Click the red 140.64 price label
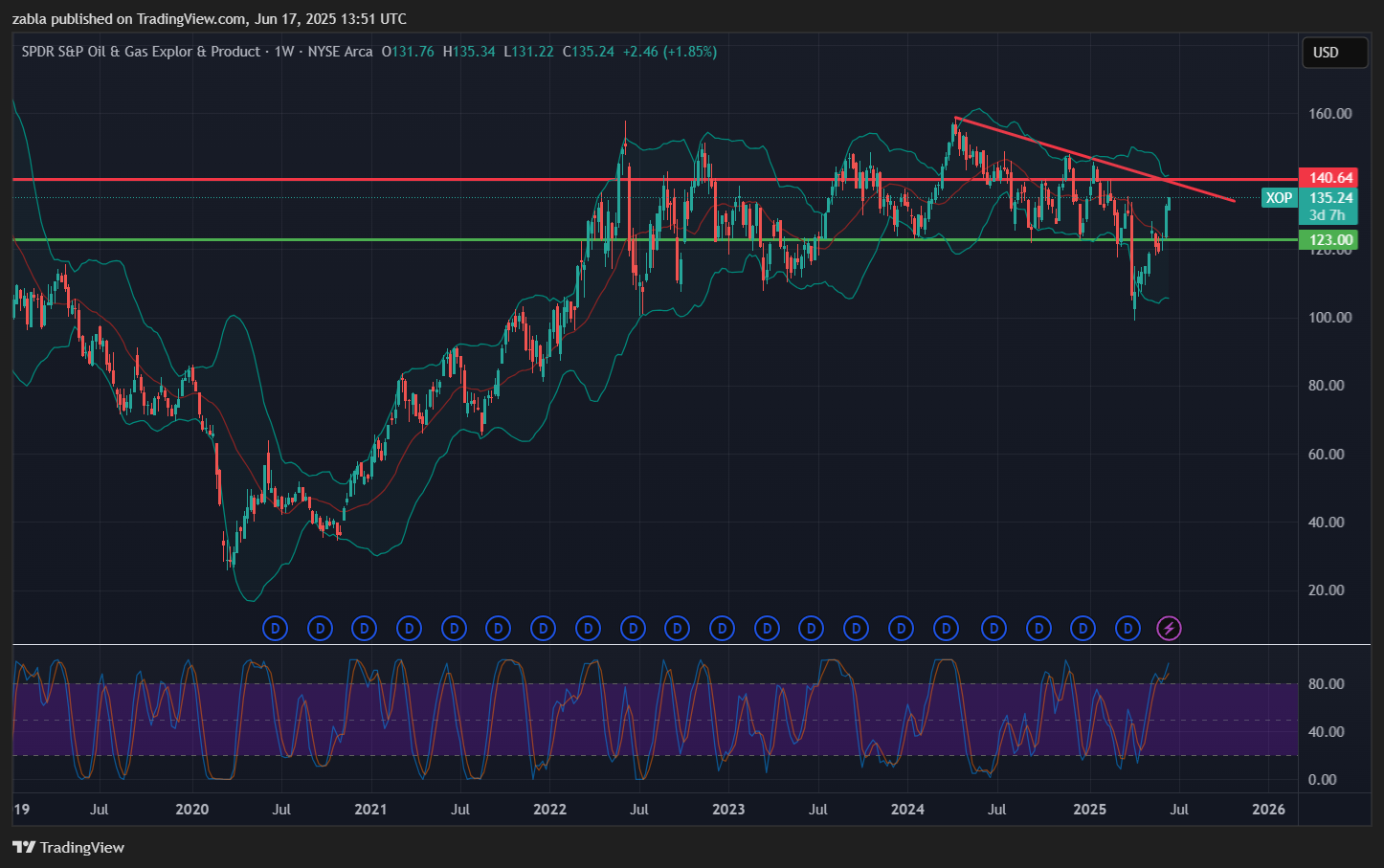Screen dimensions: 1384x868 [x=1330, y=178]
